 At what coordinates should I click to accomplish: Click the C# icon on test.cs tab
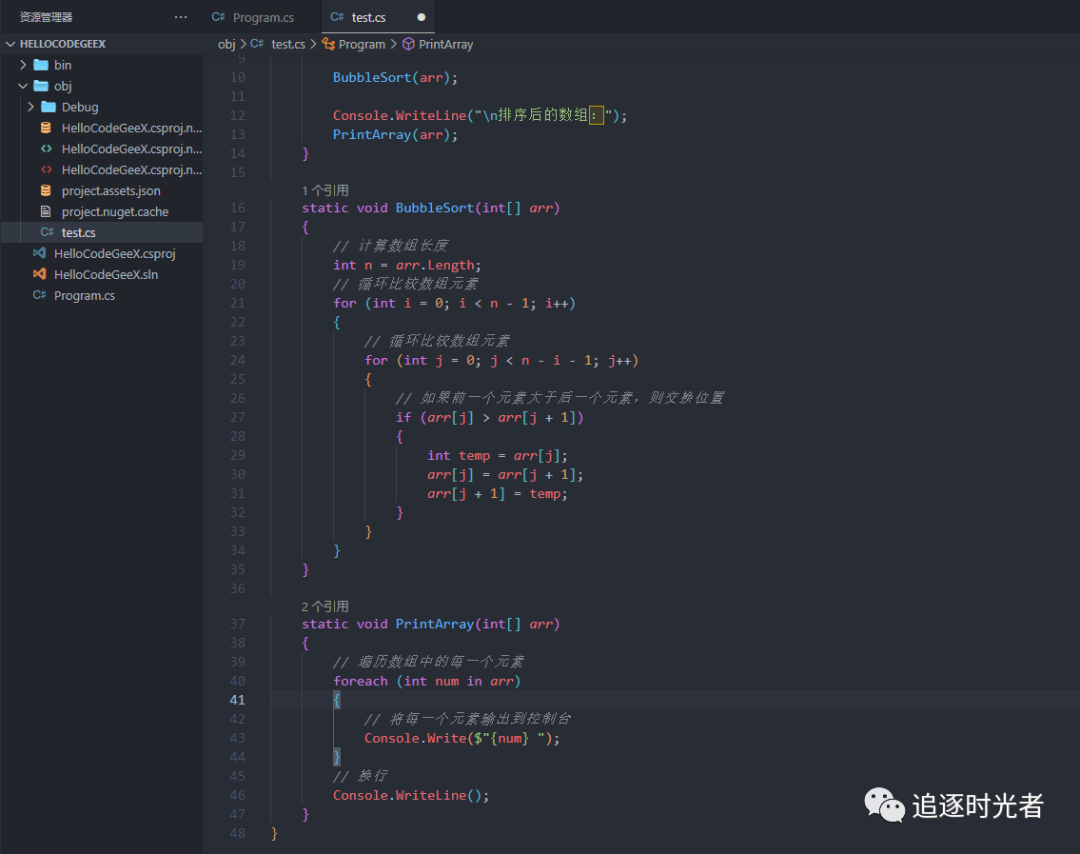(337, 17)
